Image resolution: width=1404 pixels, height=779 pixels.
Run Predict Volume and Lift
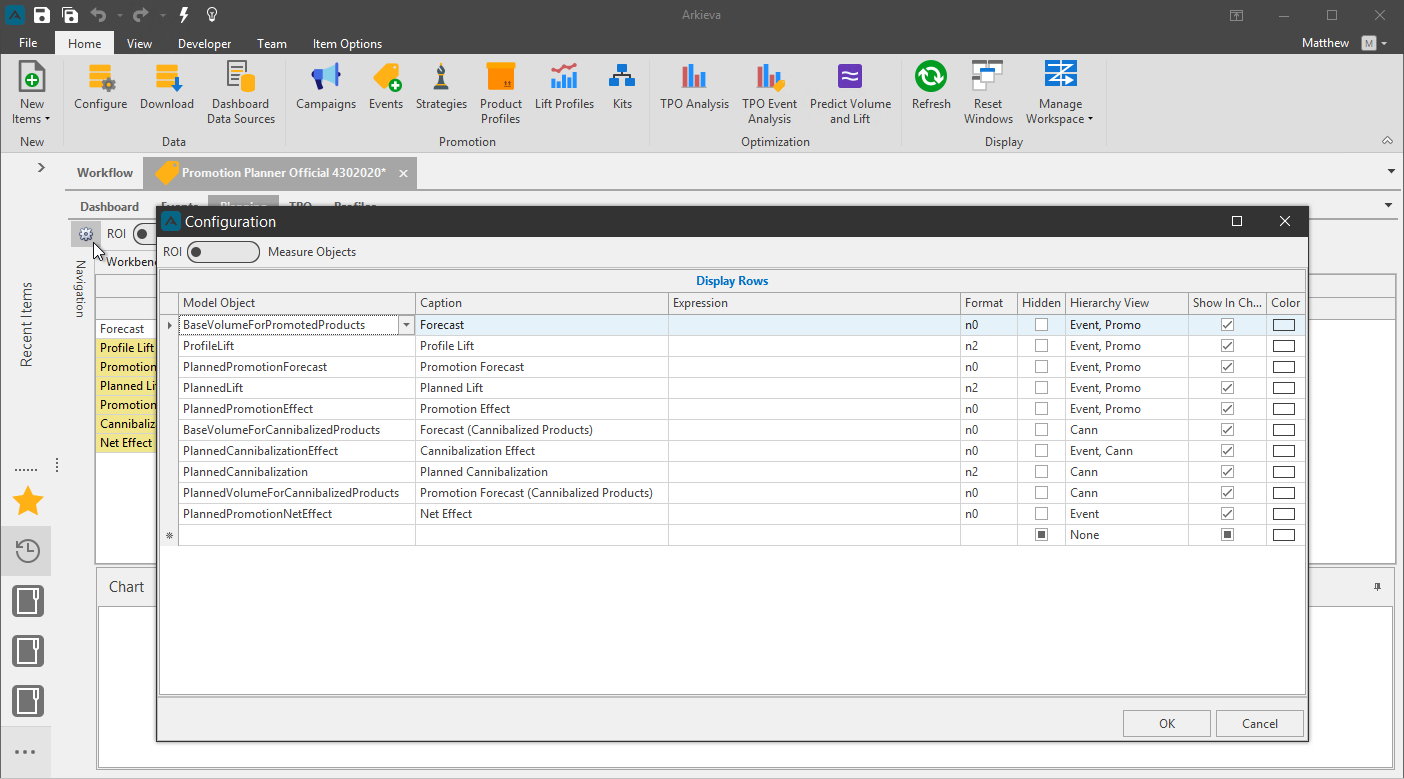point(850,93)
